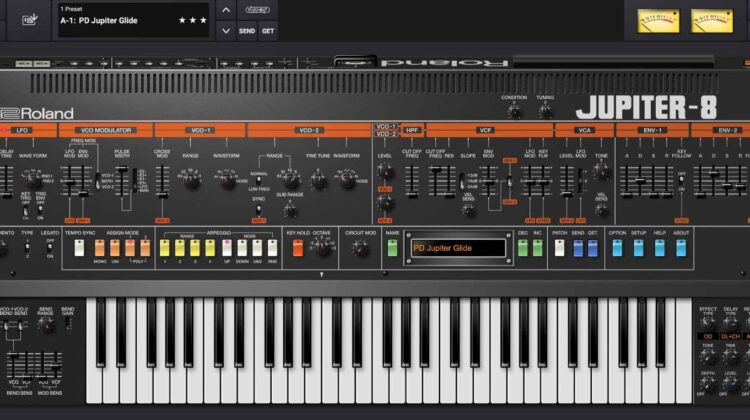
Task: Turn the CONDITION knob
Action: tap(514, 111)
